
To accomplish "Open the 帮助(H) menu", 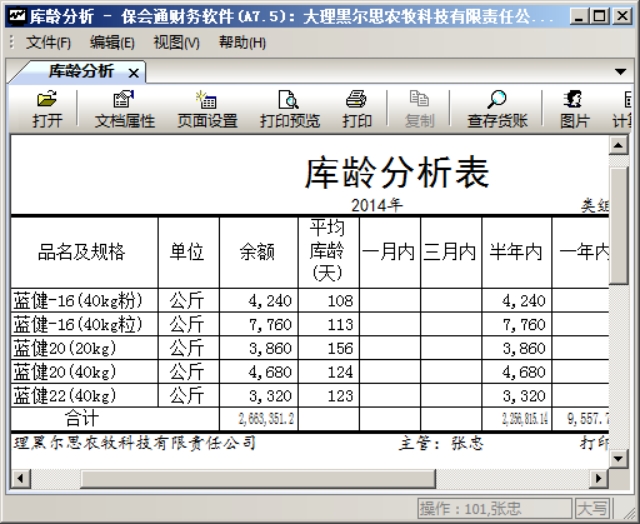I will pos(242,42).
